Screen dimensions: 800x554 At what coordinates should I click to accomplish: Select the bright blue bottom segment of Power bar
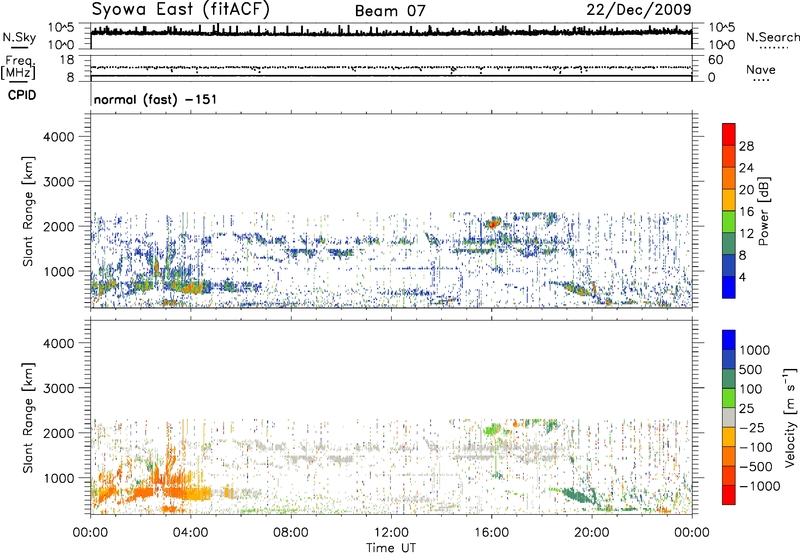tap(729, 287)
